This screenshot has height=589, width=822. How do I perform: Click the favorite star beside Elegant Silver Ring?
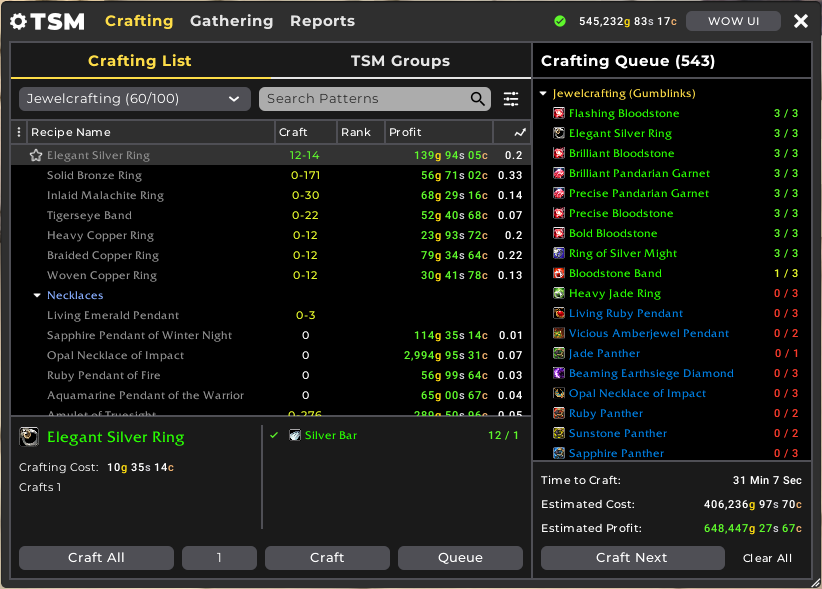tap(36, 156)
